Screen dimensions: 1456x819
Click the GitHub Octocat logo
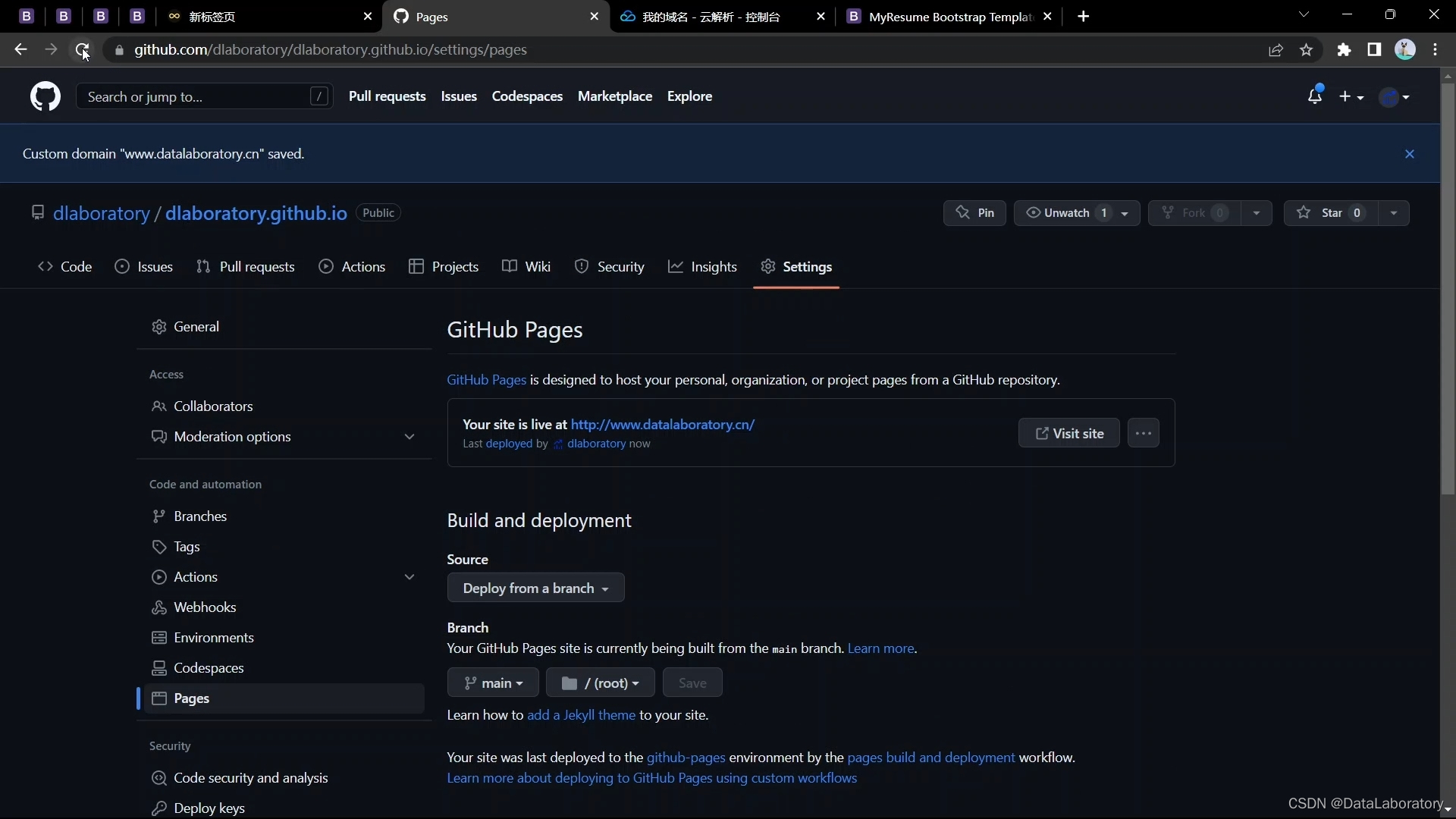tap(45, 97)
